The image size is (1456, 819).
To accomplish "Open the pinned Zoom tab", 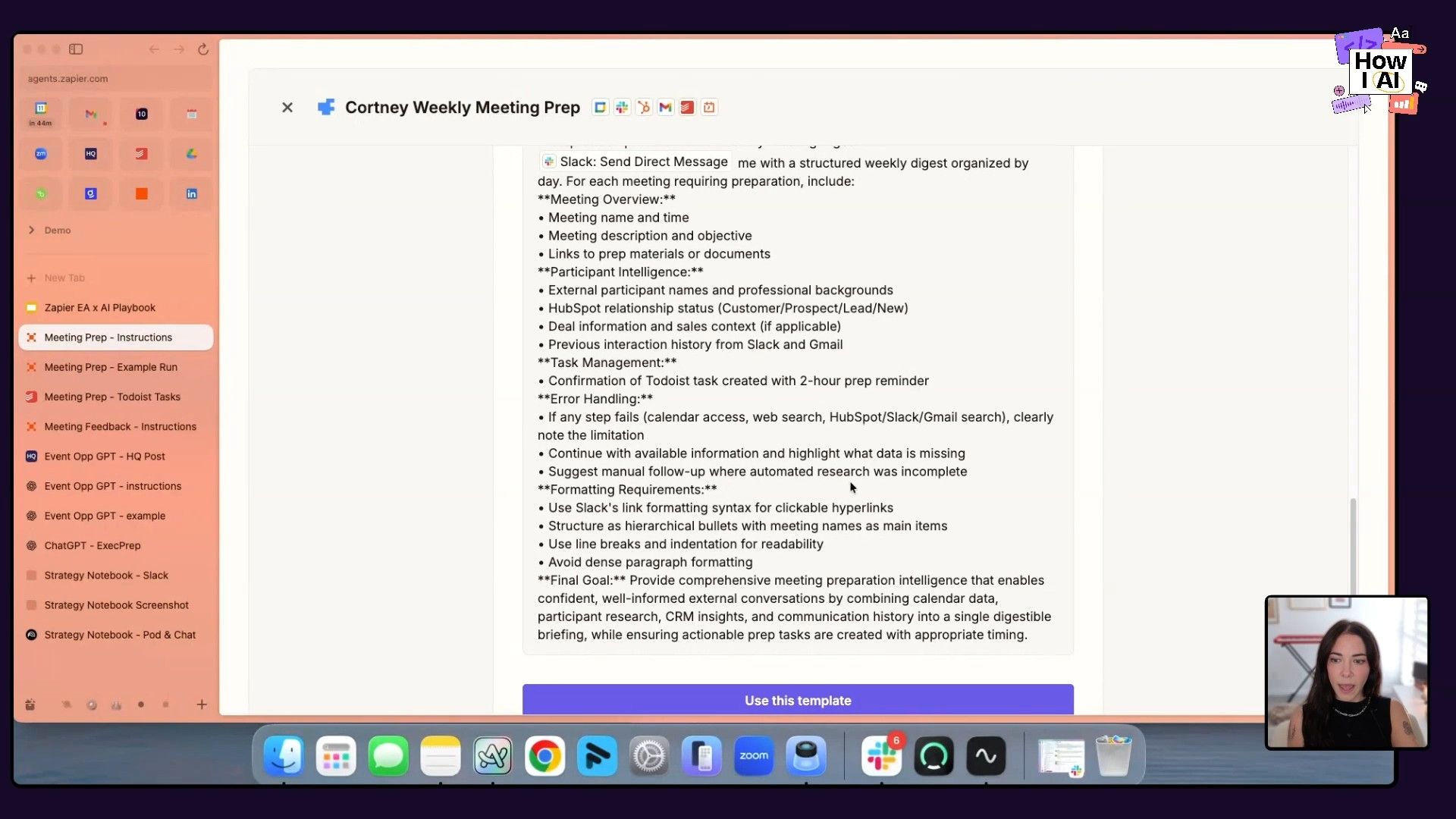I will [41, 154].
